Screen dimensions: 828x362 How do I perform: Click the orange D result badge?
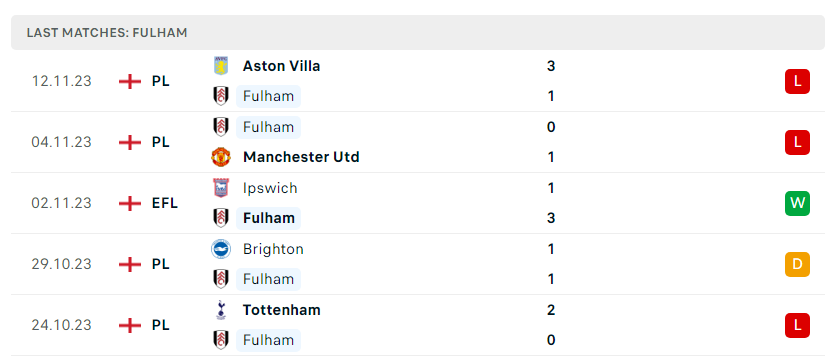tap(797, 264)
